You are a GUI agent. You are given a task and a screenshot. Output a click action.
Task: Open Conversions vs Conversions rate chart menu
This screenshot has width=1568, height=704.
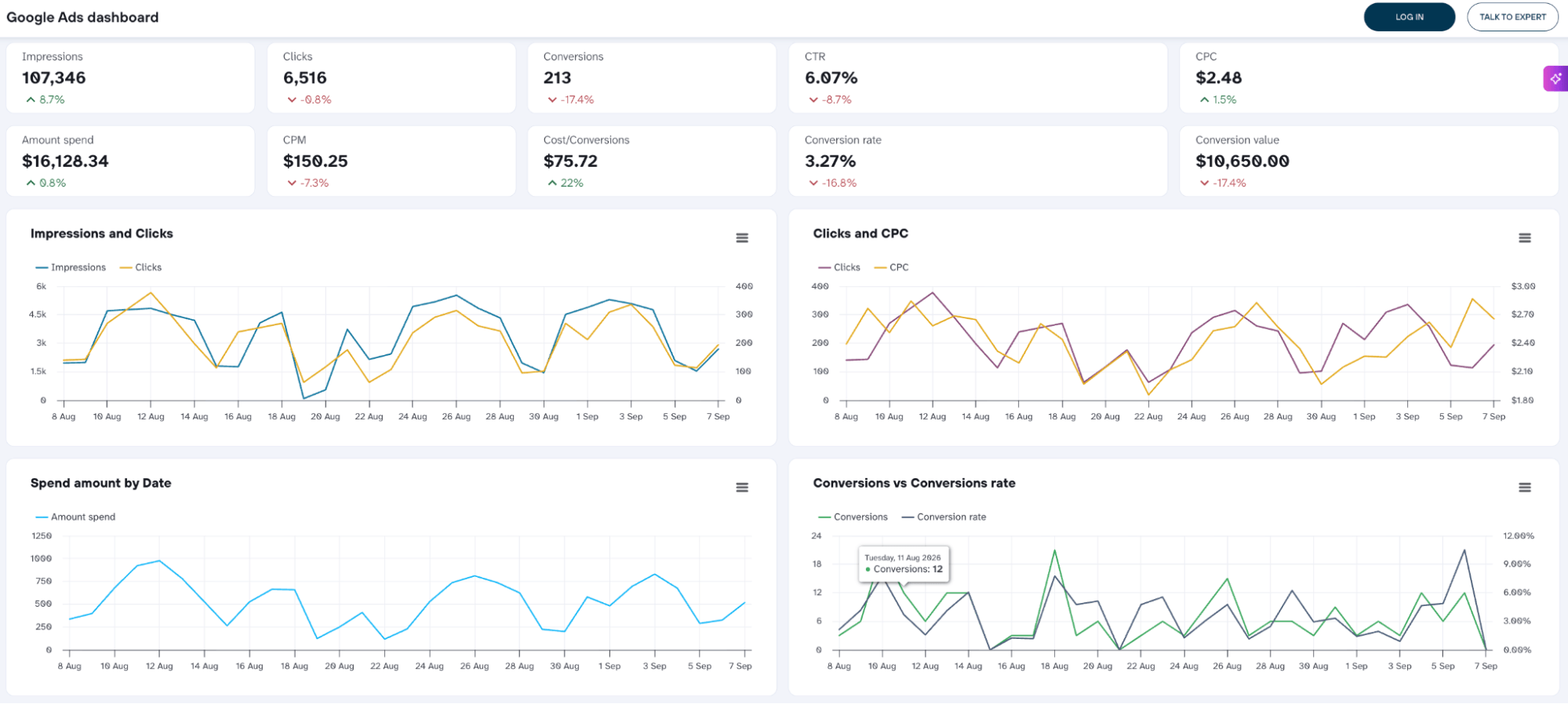(x=1524, y=487)
